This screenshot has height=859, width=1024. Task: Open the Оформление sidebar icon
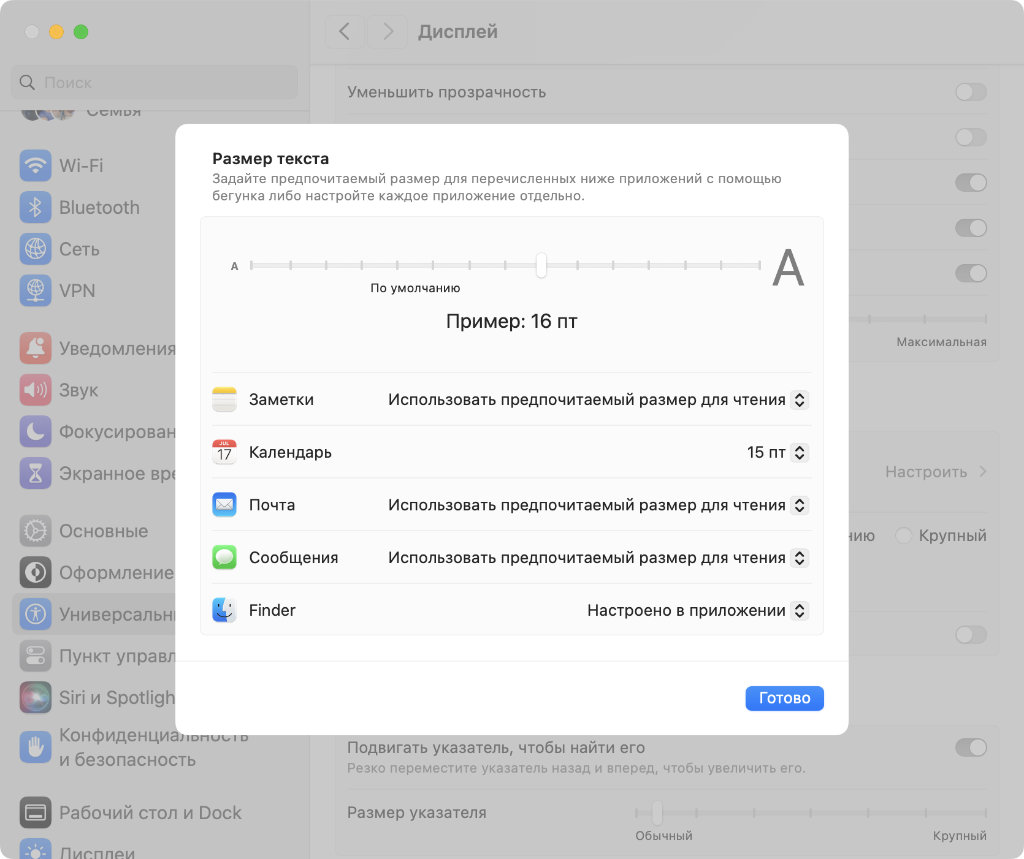pos(35,573)
